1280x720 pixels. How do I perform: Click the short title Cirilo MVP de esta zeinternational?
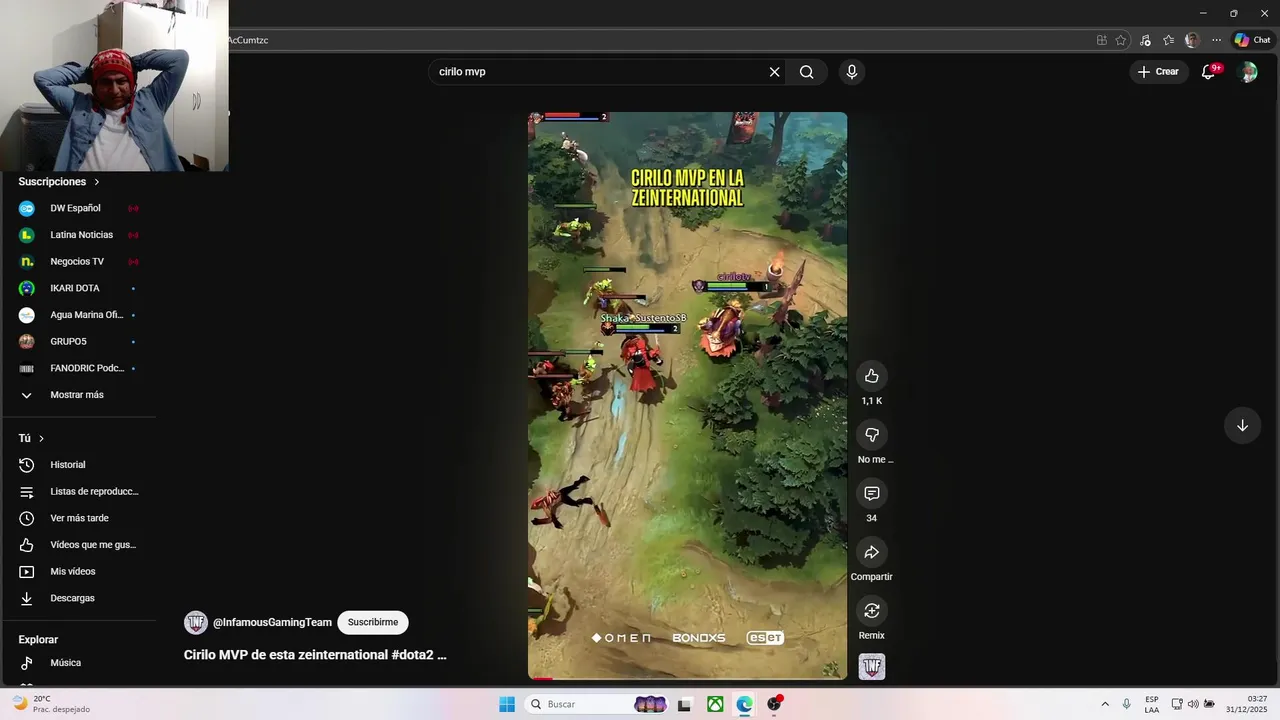pyautogui.click(x=315, y=655)
